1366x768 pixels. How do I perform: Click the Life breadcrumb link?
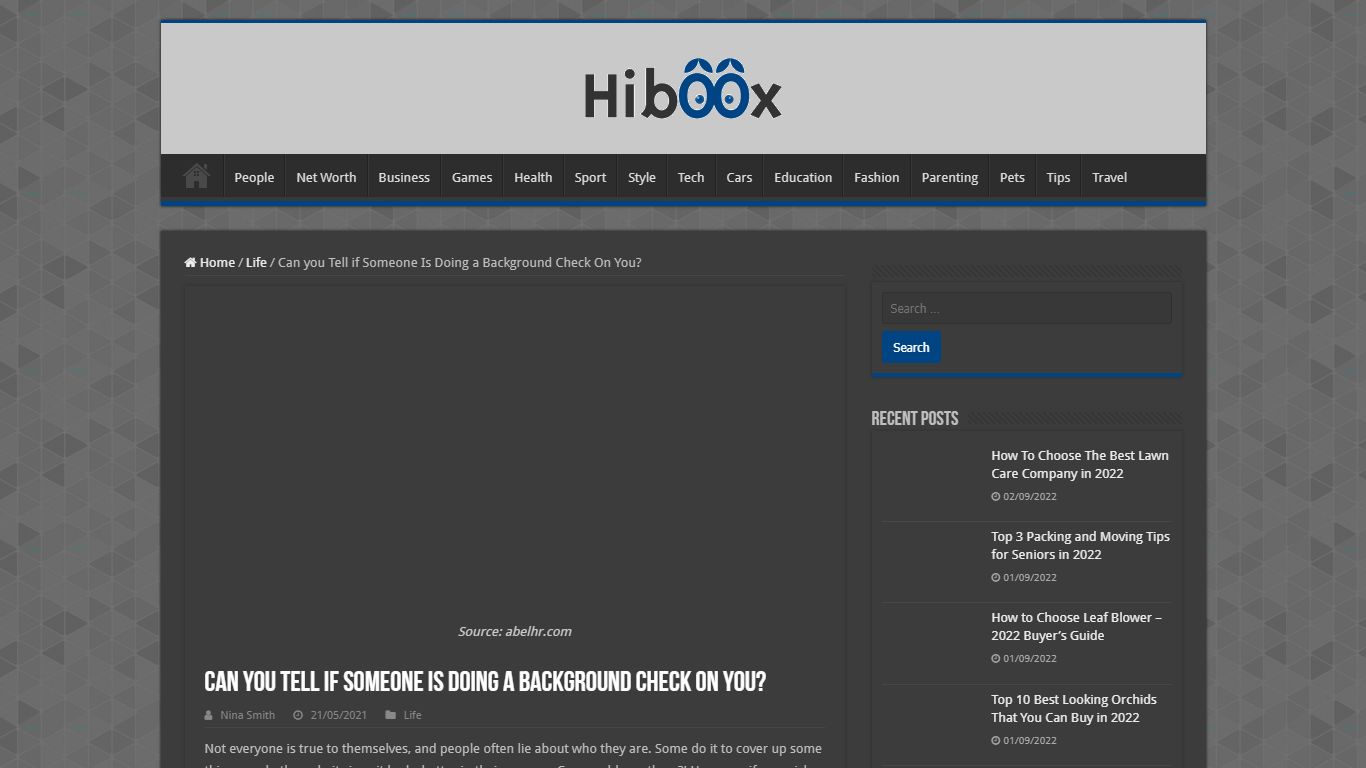point(256,262)
